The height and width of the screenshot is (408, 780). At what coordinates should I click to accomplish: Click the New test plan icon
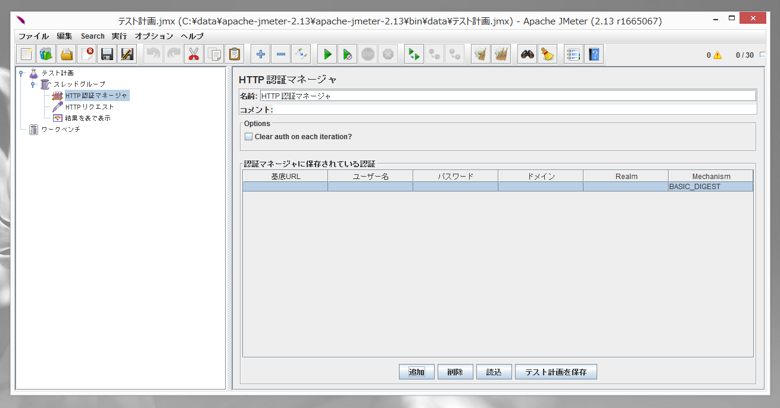26,54
